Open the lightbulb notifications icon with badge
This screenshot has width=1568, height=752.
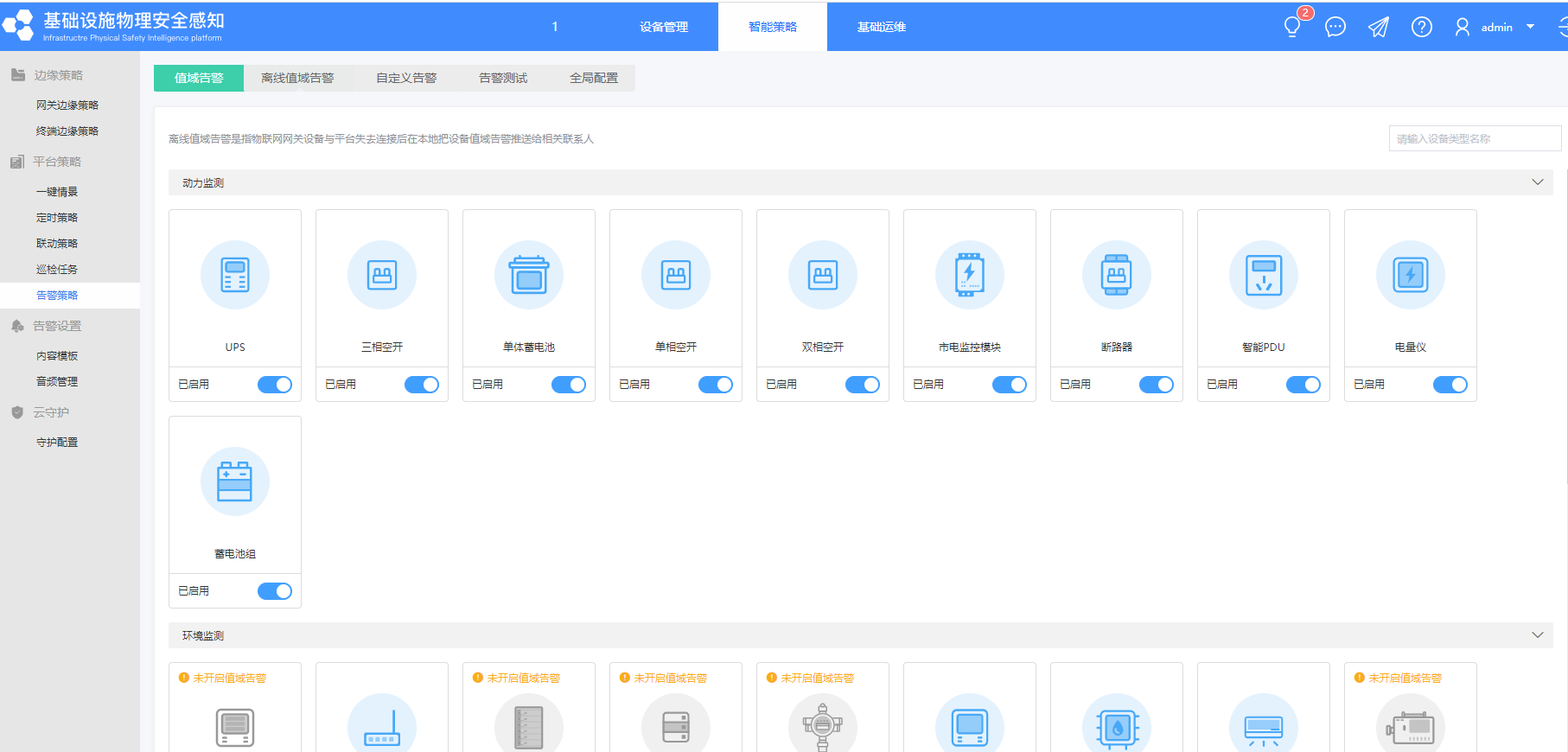click(x=1293, y=26)
